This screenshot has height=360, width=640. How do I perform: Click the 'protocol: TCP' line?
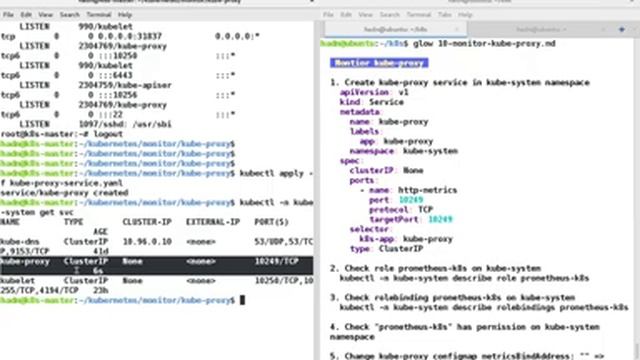point(401,210)
